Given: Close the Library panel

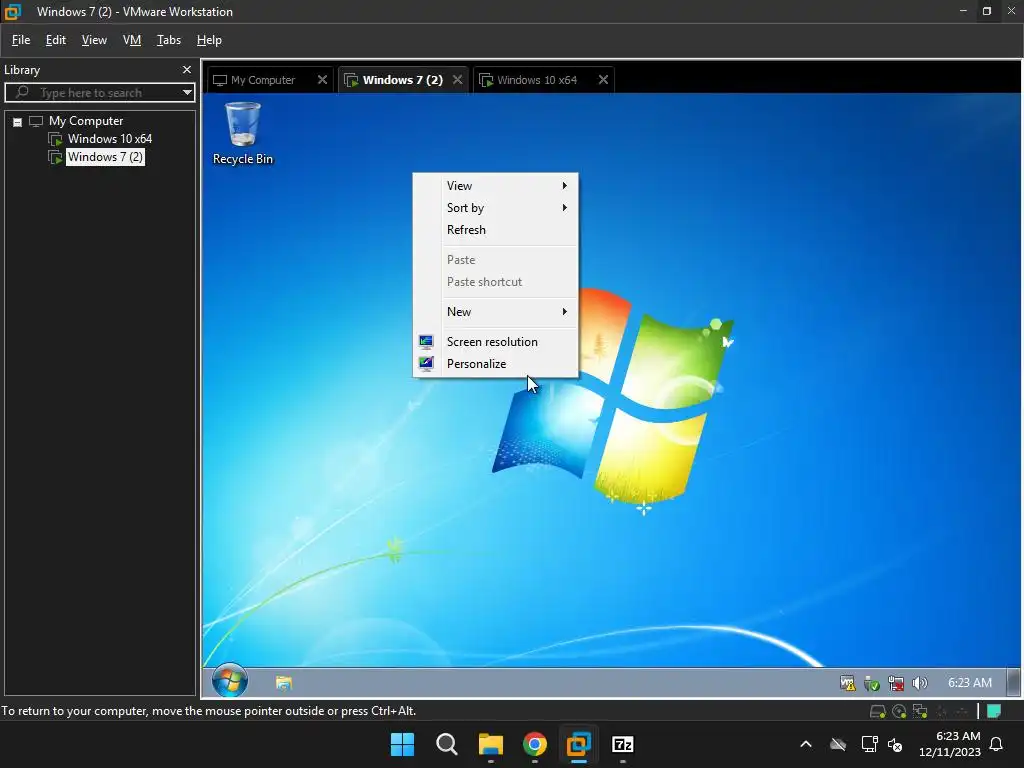Looking at the screenshot, I should 187,69.
